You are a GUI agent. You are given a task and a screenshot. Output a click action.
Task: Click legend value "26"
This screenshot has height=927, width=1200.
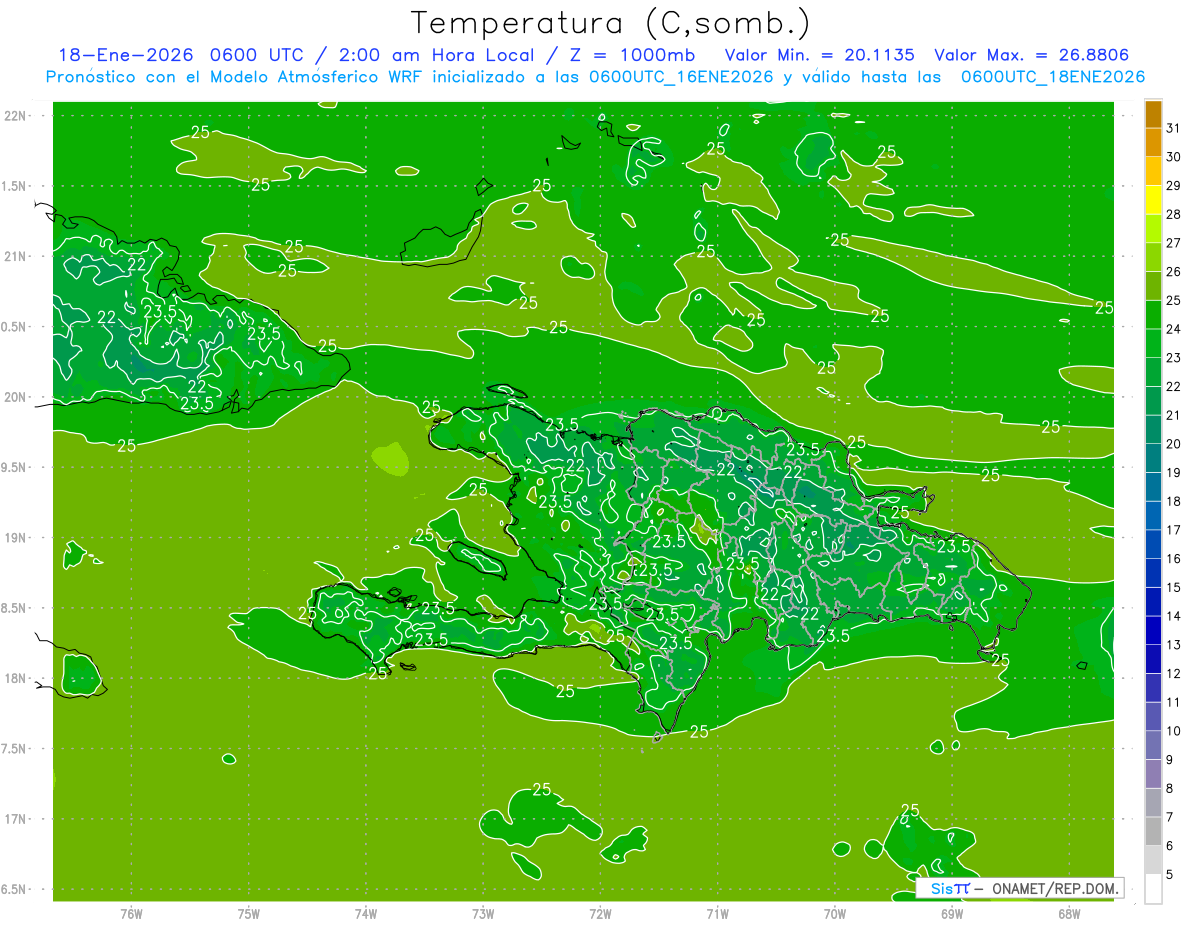coord(1174,272)
